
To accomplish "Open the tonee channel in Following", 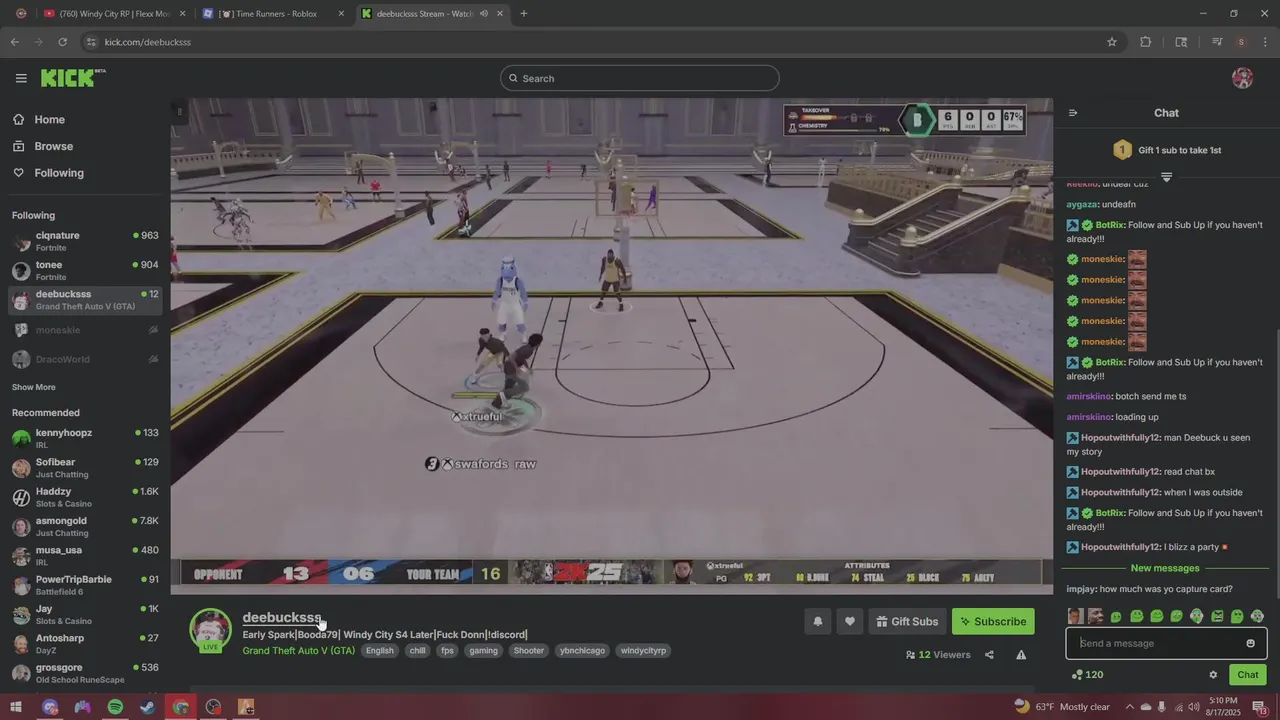I will click(x=85, y=270).
